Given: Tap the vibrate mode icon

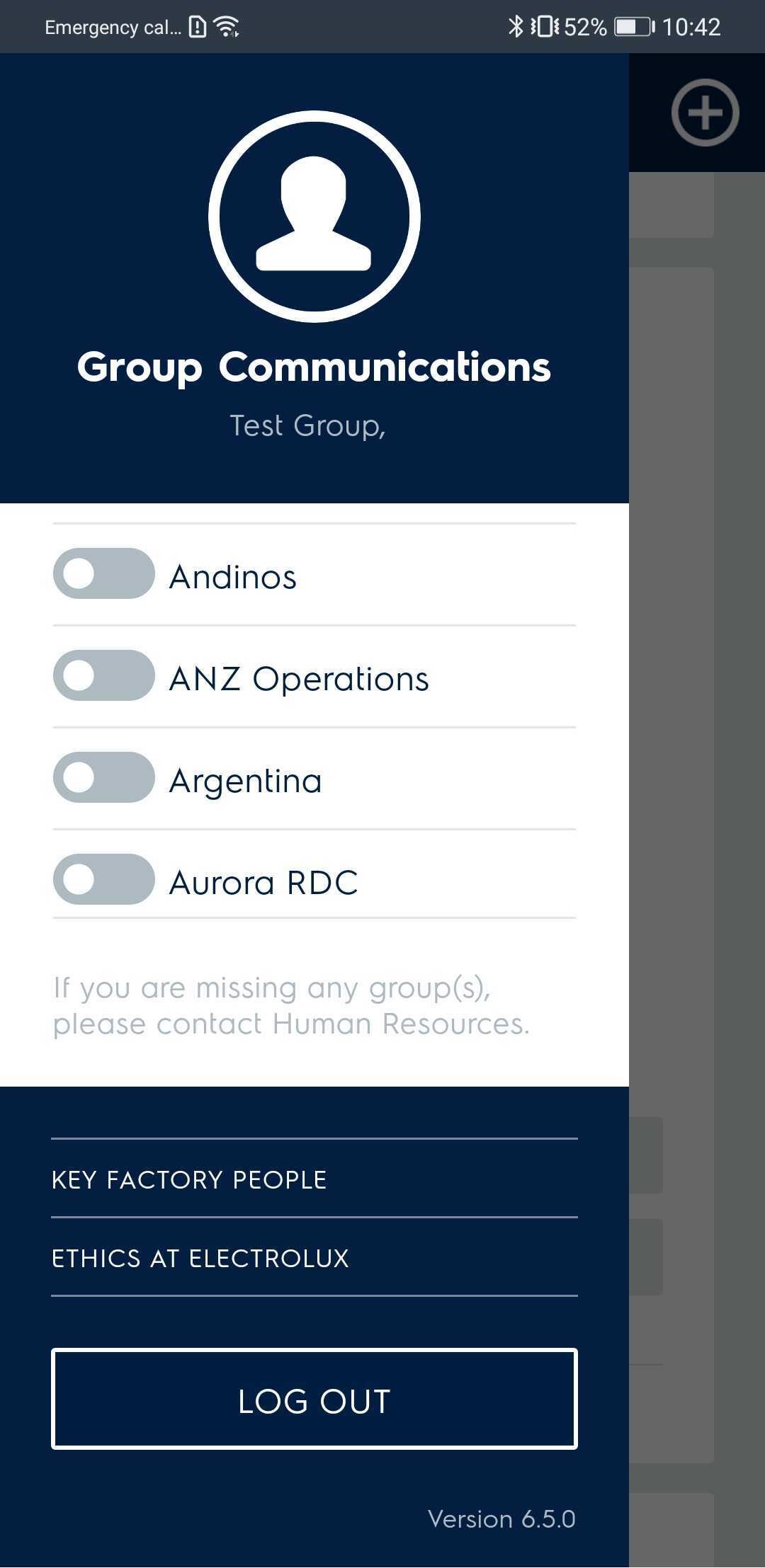Looking at the screenshot, I should (545, 27).
